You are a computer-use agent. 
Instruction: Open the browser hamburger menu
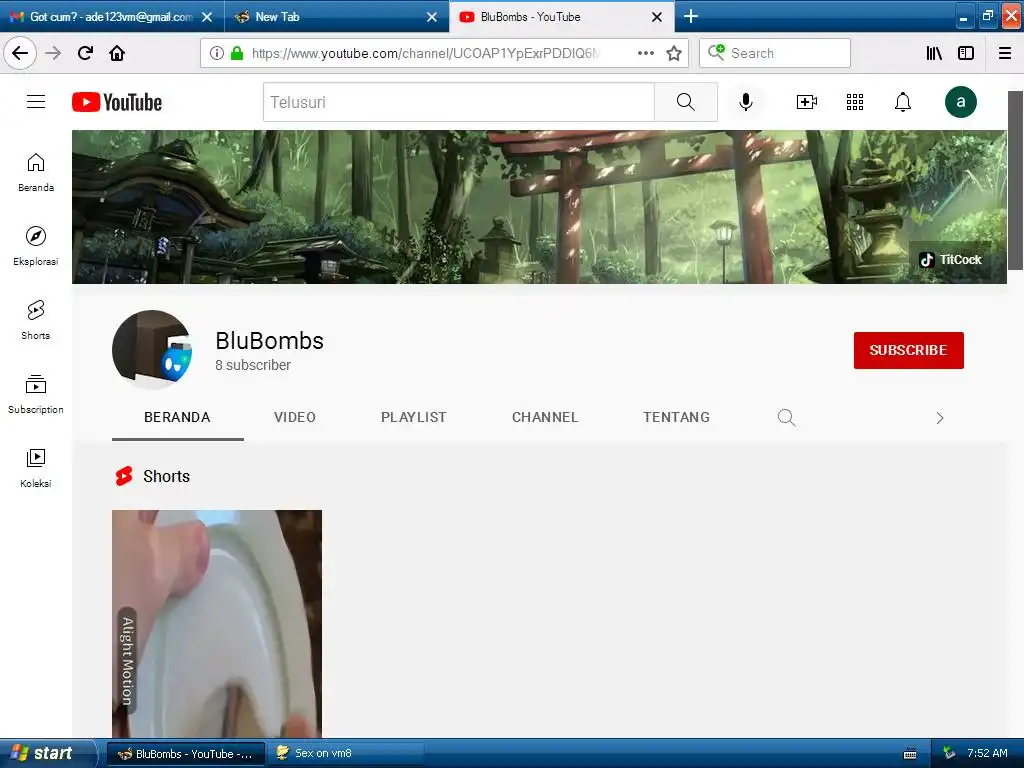[1005, 53]
